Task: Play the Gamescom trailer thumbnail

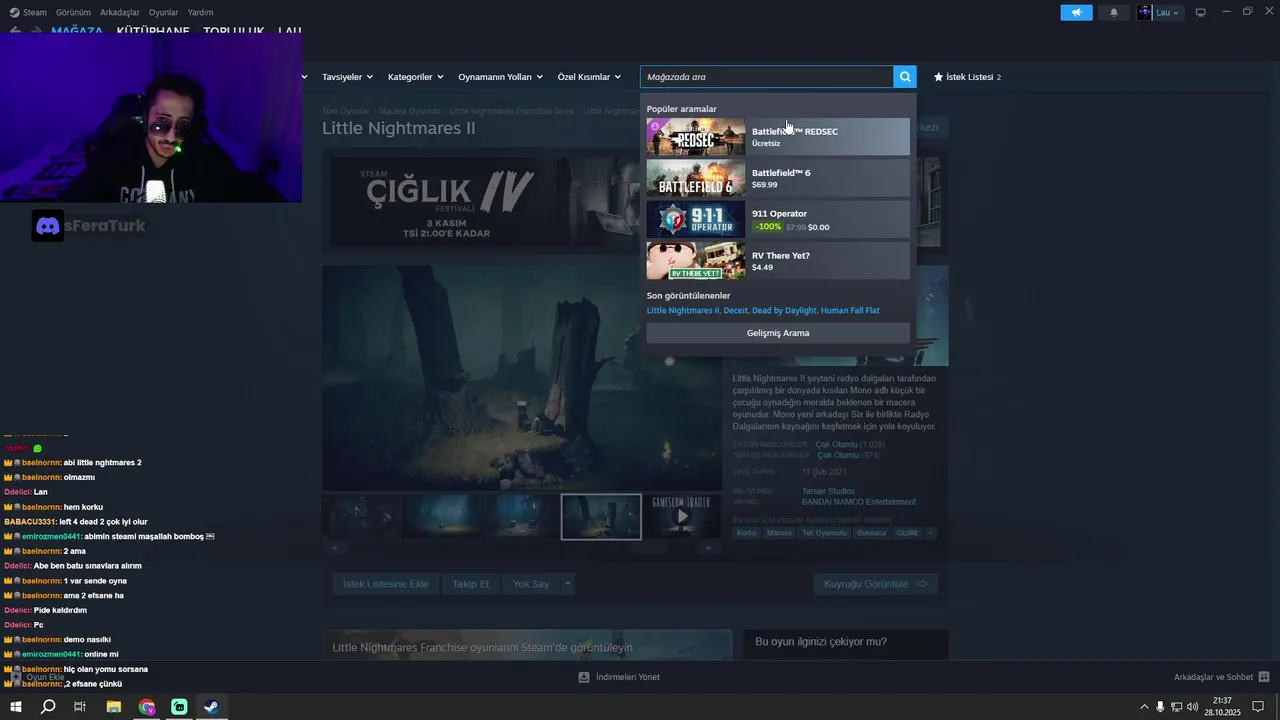Action: [x=682, y=516]
